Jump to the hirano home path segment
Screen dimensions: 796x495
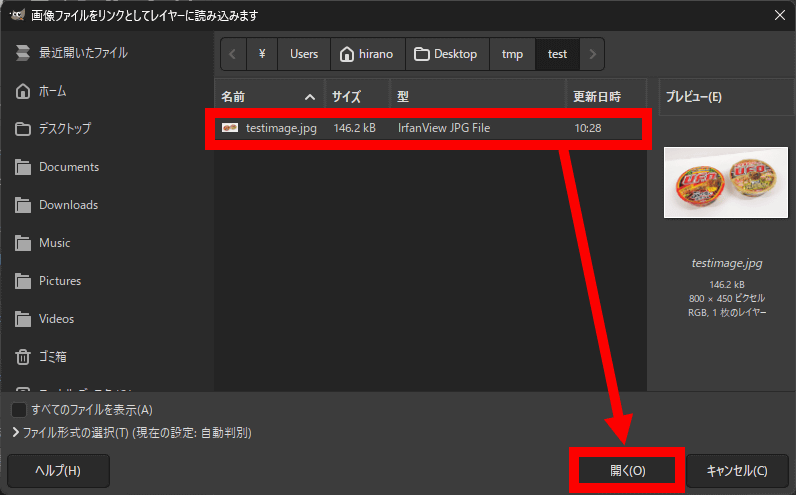[x=368, y=54]
